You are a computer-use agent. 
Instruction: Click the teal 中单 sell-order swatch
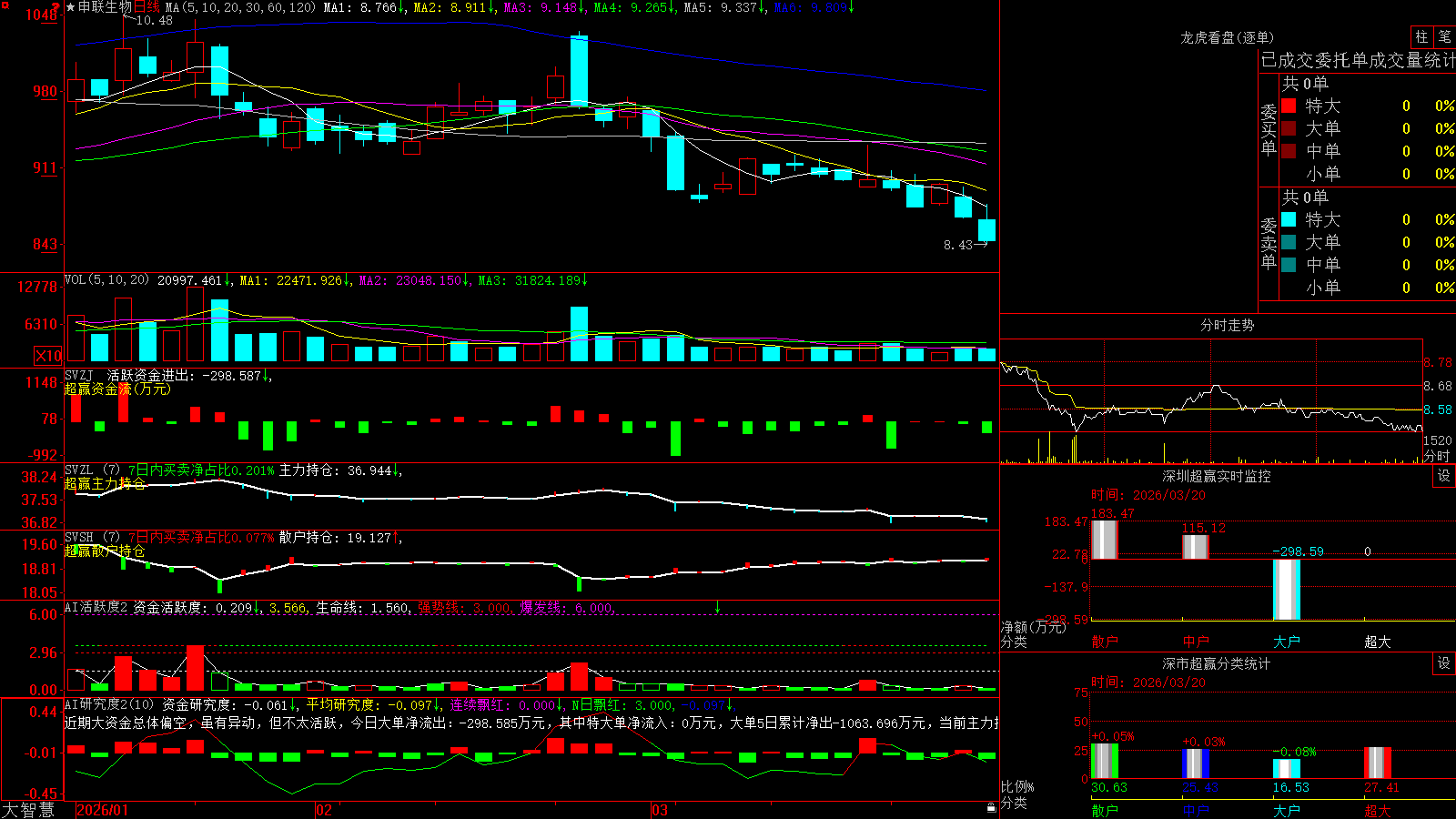(x=1289, y=265)
